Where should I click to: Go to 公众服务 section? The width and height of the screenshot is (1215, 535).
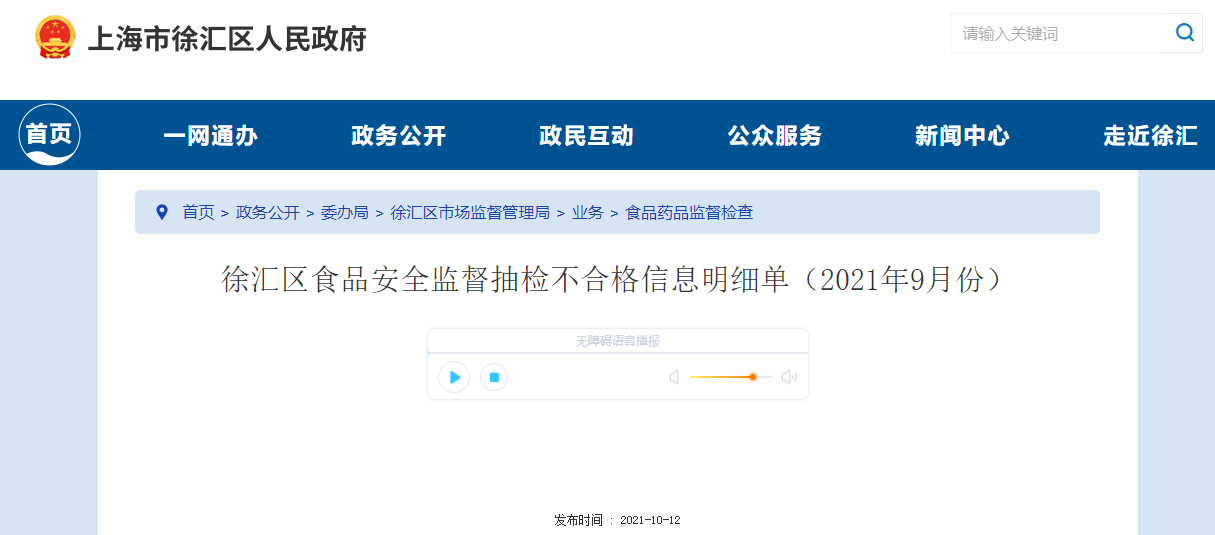[x=774, y=136]
